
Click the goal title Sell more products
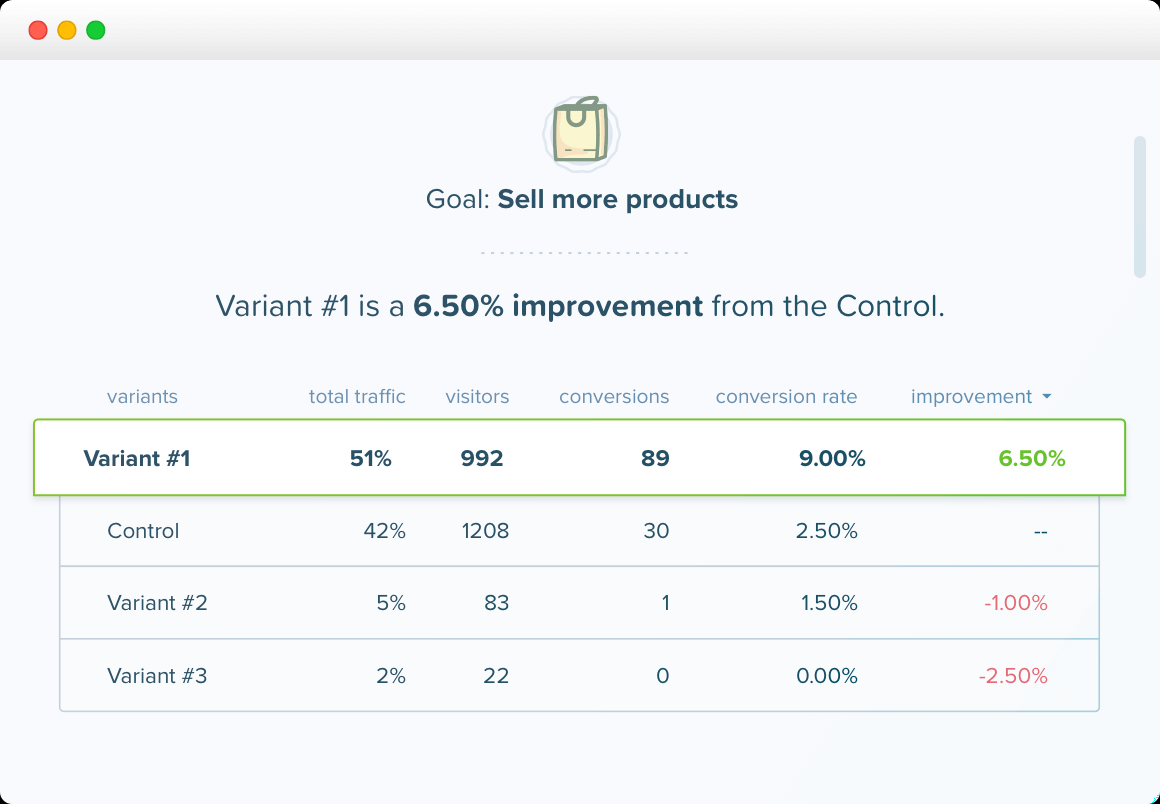[x=617, y=199]
